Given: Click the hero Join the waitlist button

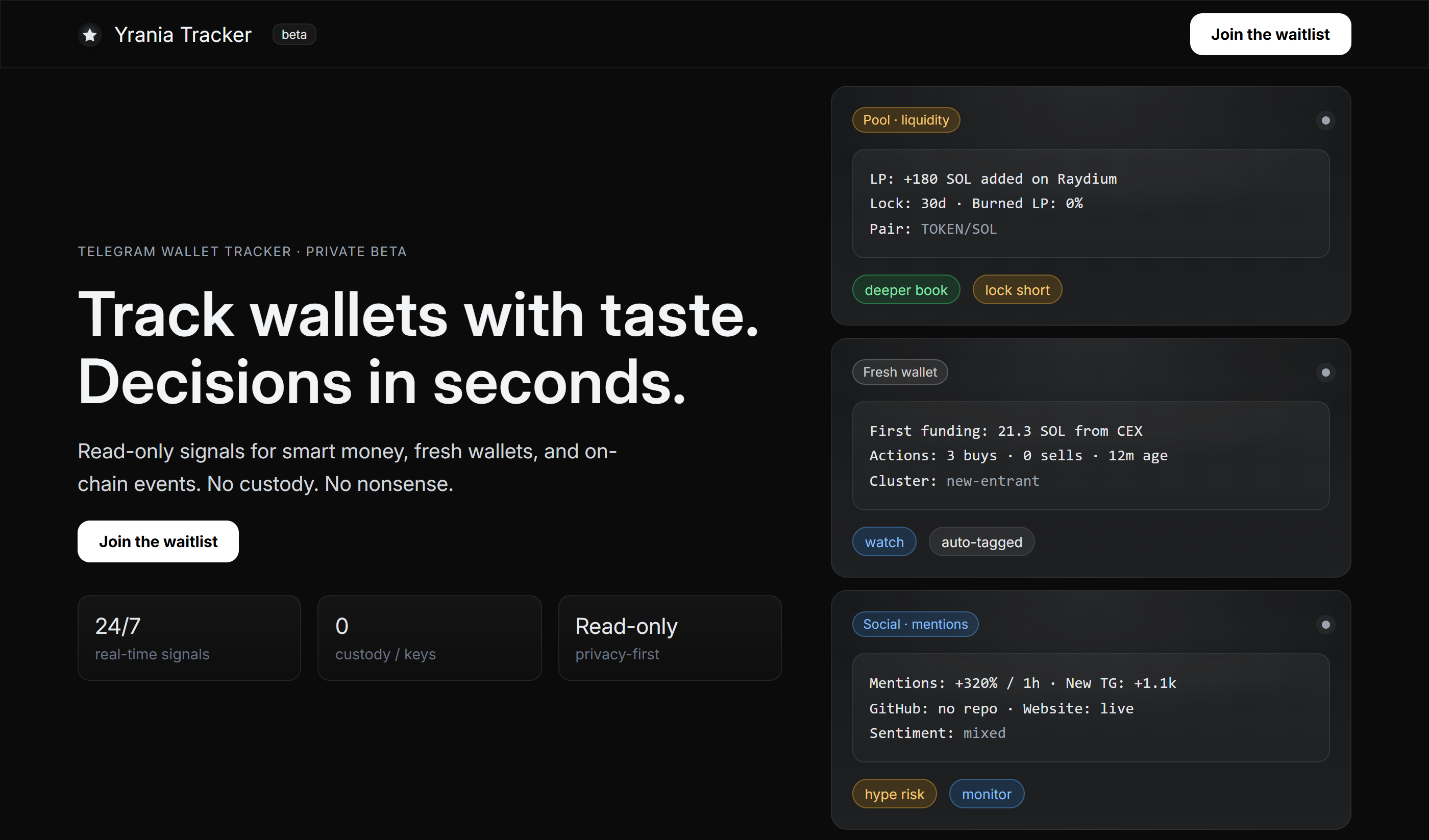Looking at the screenshot, I should 158,541.
